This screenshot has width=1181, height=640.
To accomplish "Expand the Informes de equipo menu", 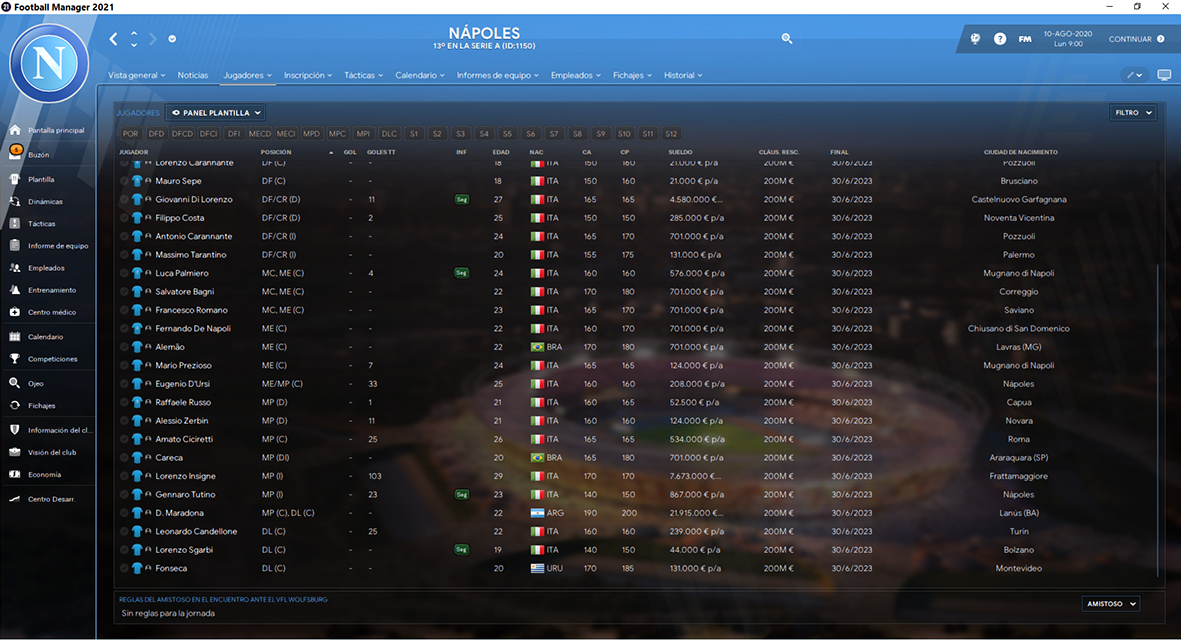I will point(497,75).
